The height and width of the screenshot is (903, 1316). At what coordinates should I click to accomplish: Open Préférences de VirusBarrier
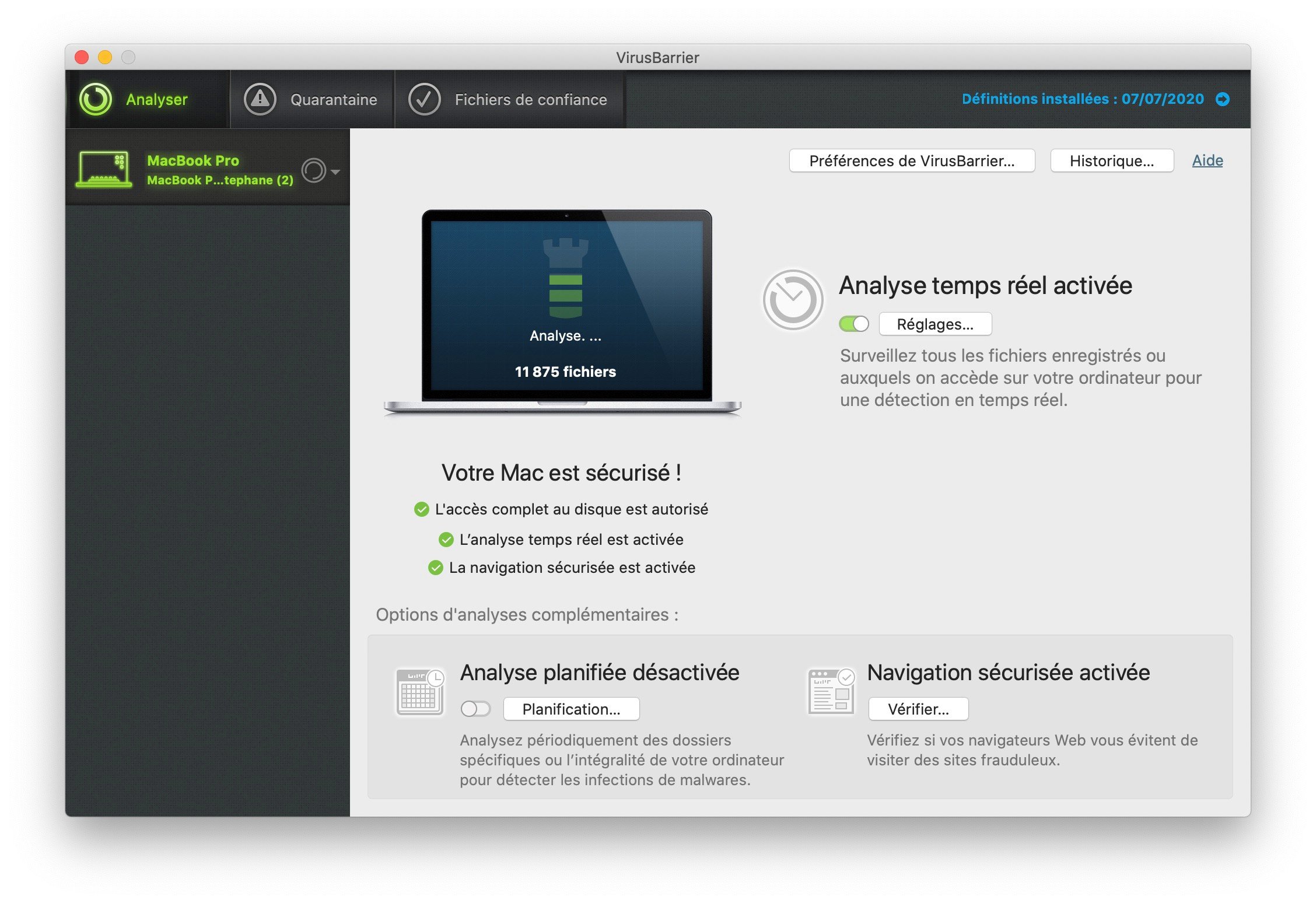click(x=912, y=160)
